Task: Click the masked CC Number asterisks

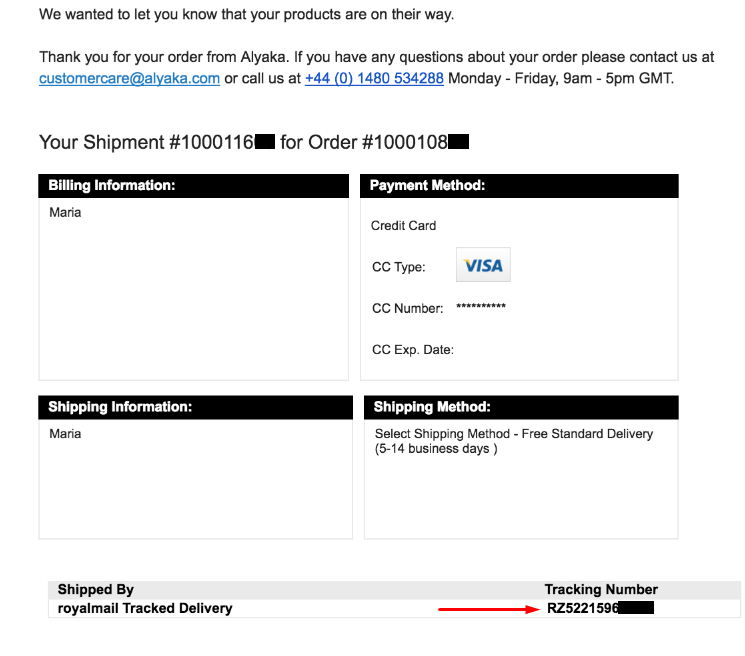Action: tap(481, 307)
